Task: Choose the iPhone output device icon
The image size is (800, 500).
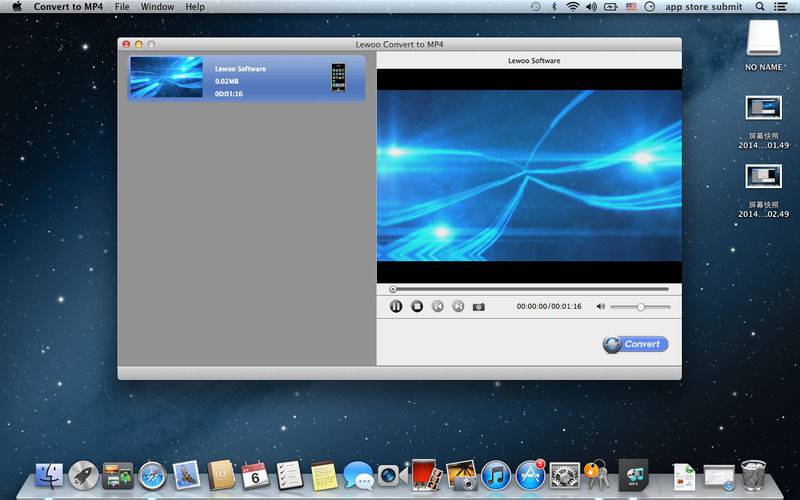Action: tap(338, 78)
